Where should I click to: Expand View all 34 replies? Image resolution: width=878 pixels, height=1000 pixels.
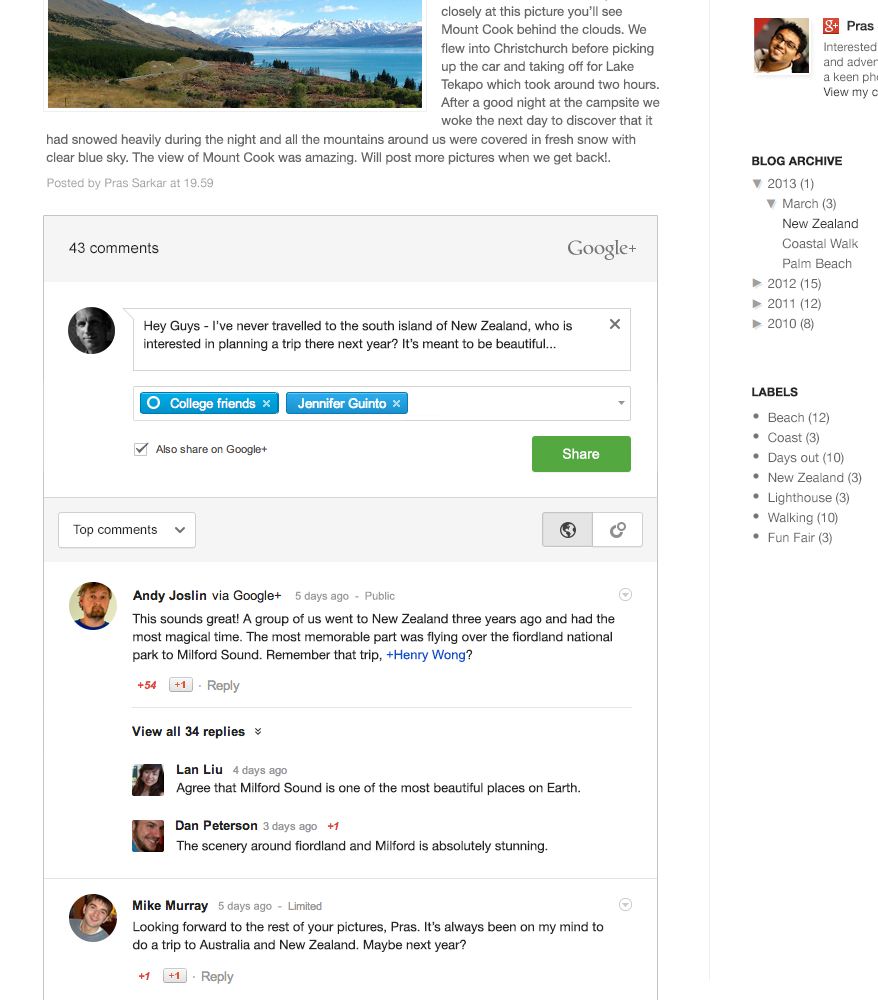pos(196,732)
